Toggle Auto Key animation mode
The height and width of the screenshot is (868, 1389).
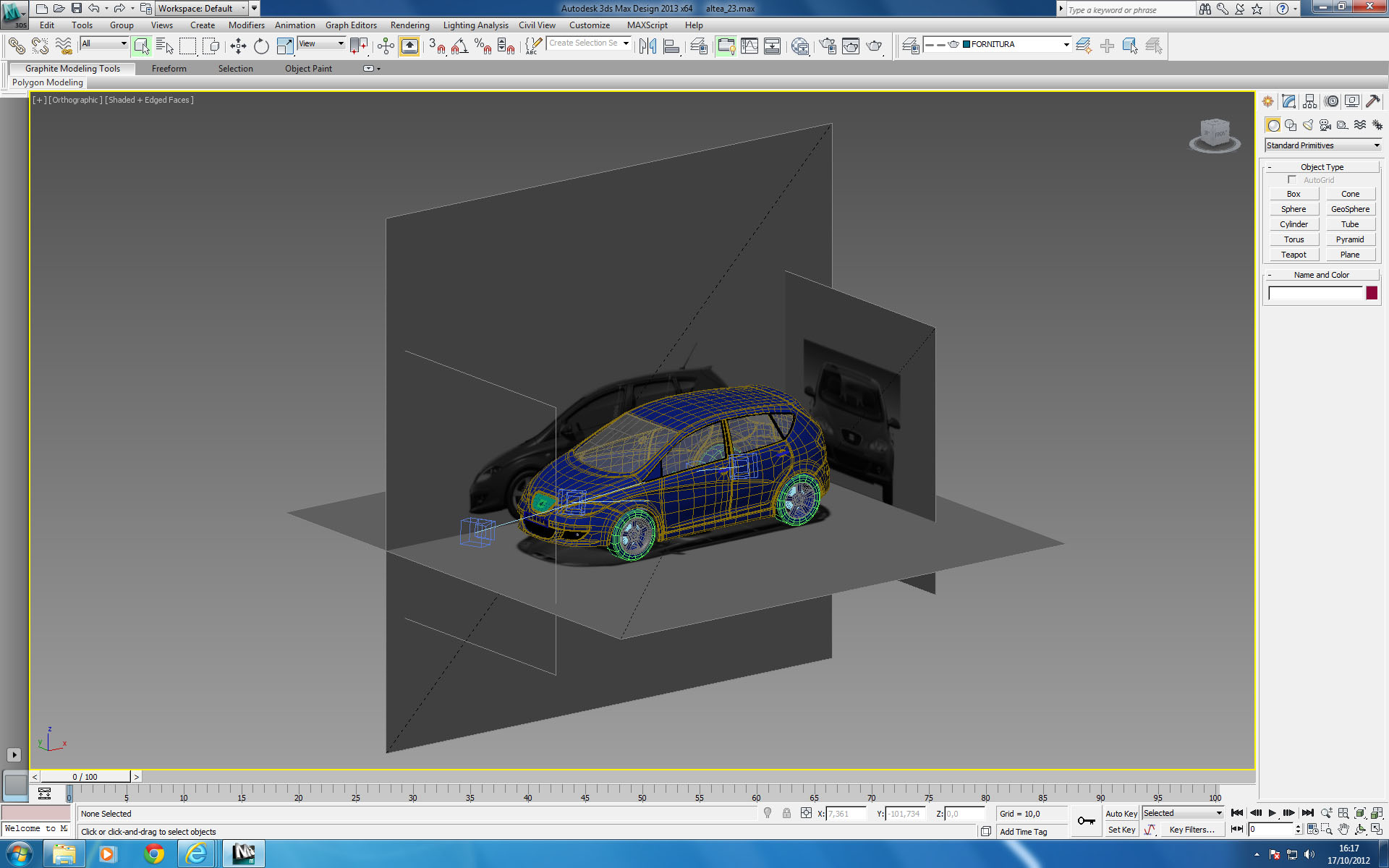[x=1121, y=814]
